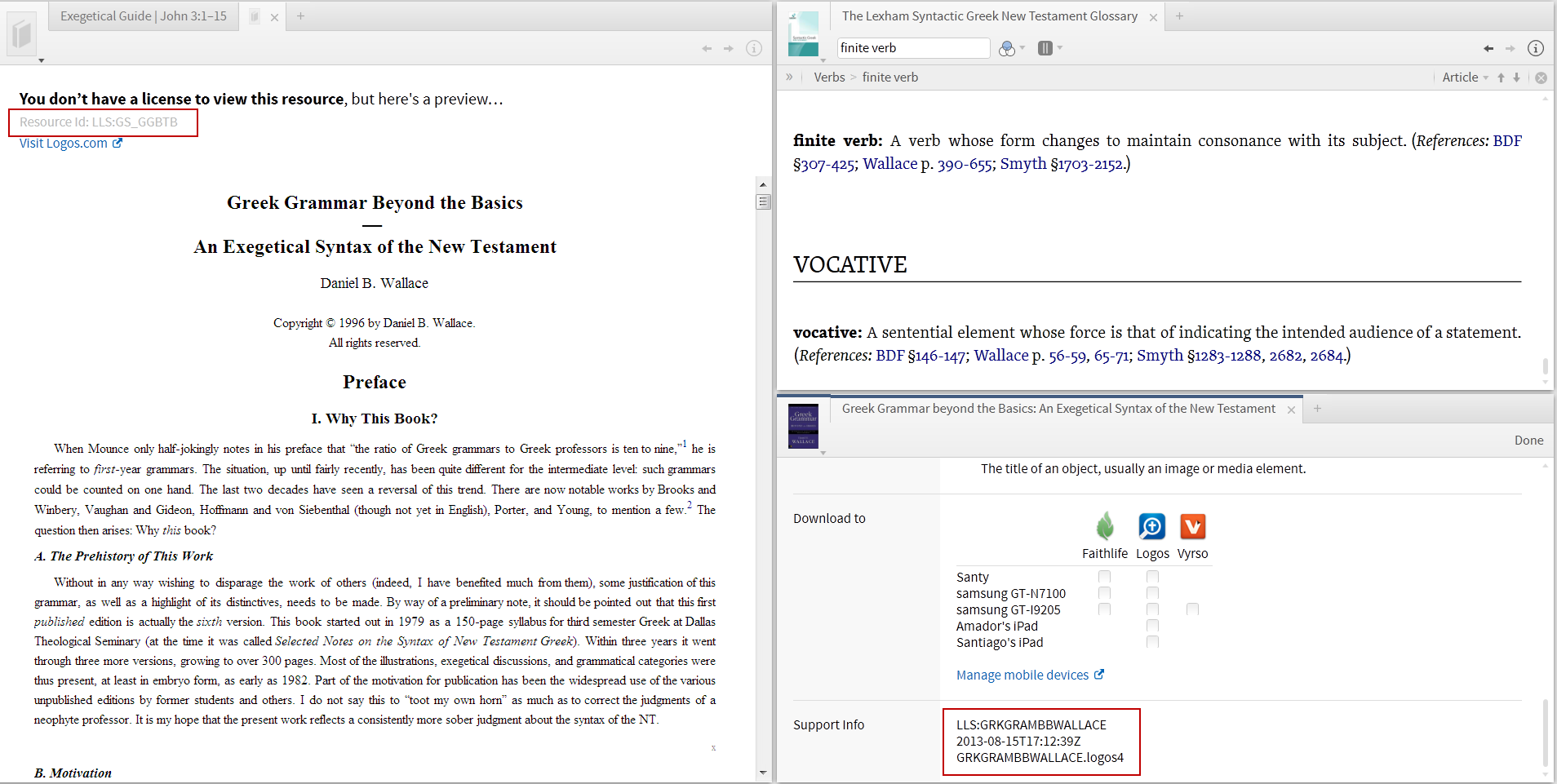Click the Greek Grammar info panel scrollbar
This screenshot has height=784, width=1557.
click(1546, 732)
